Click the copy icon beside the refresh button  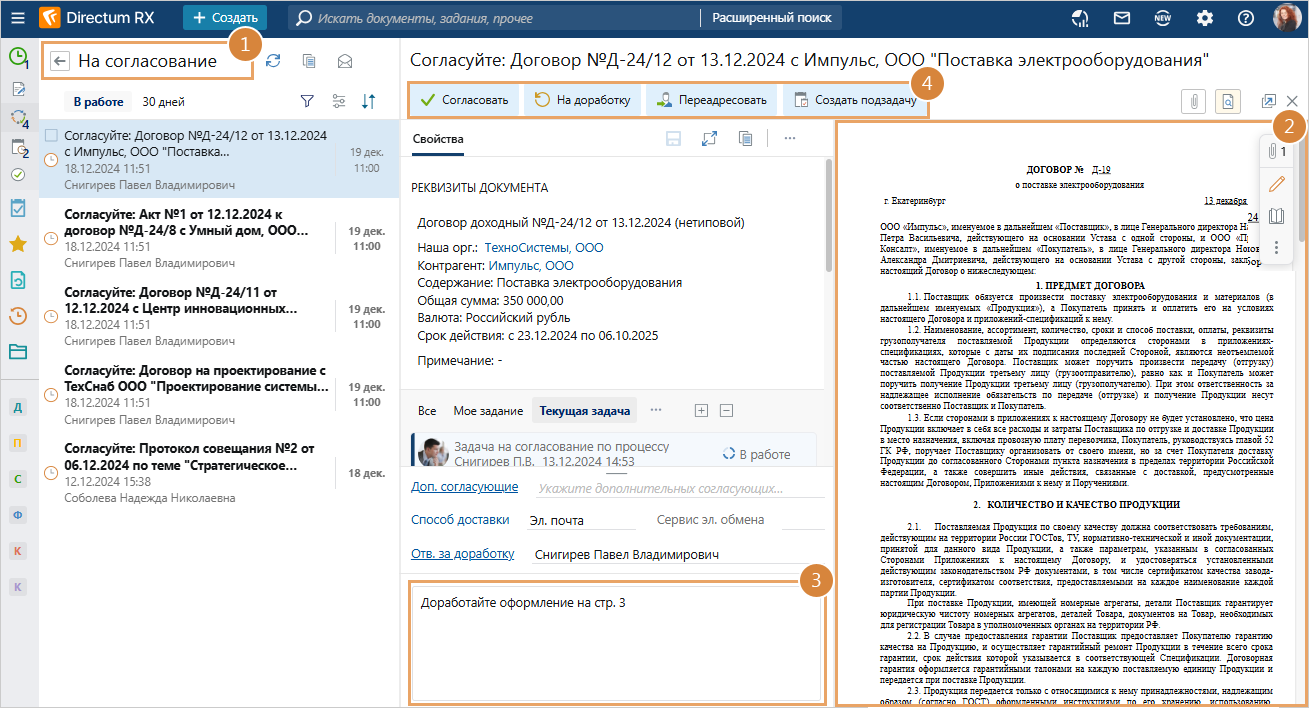(x=310, y=61)
